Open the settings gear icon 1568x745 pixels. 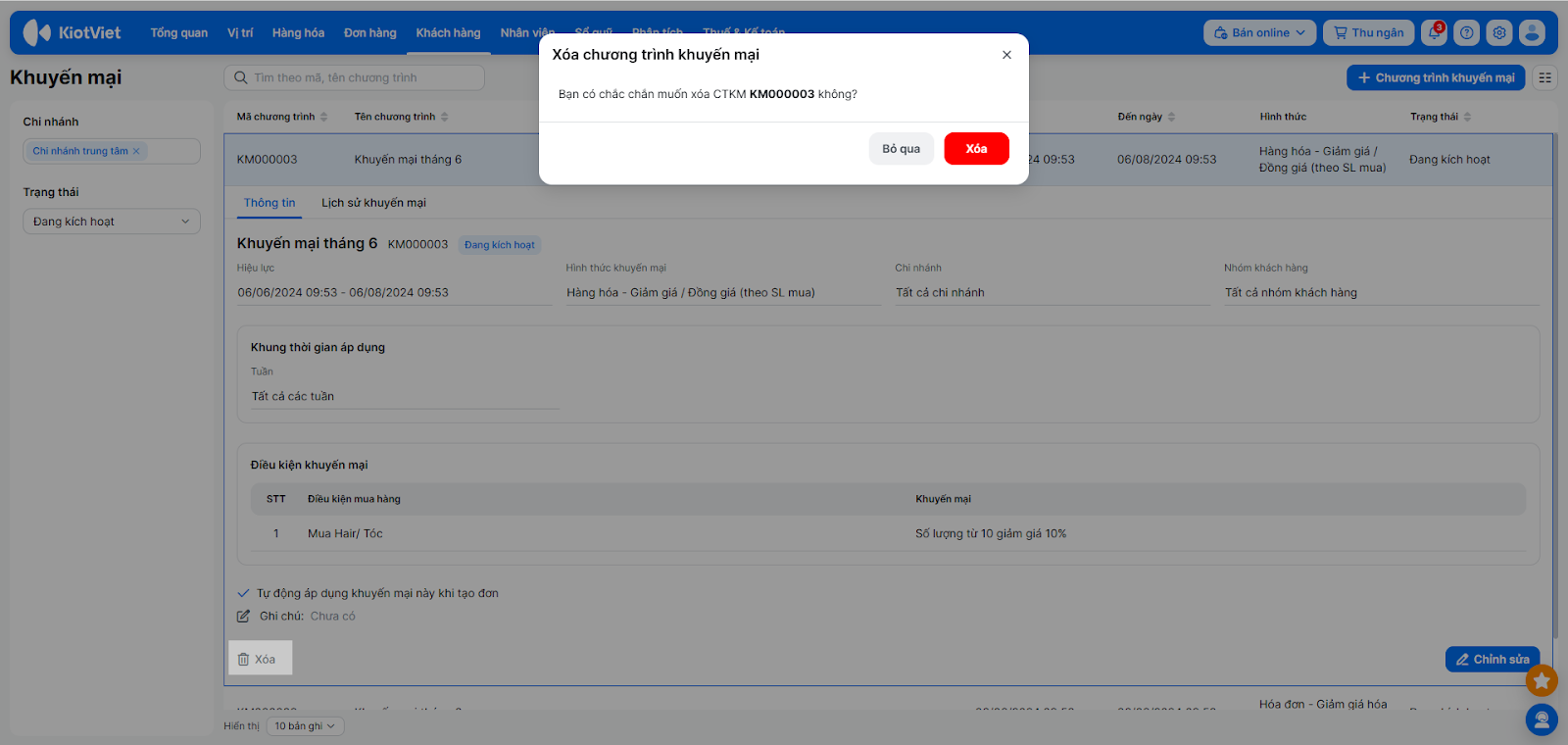1498,32
